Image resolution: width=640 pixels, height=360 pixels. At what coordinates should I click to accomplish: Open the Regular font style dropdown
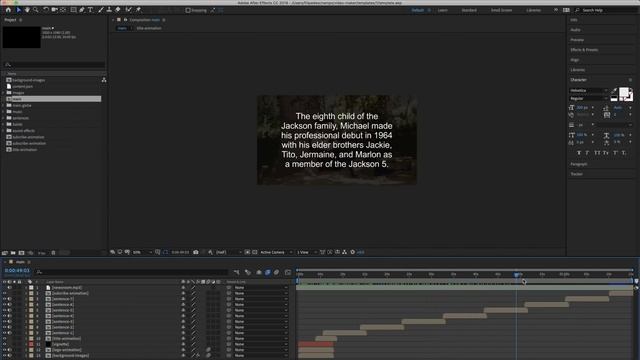(589, 98)
